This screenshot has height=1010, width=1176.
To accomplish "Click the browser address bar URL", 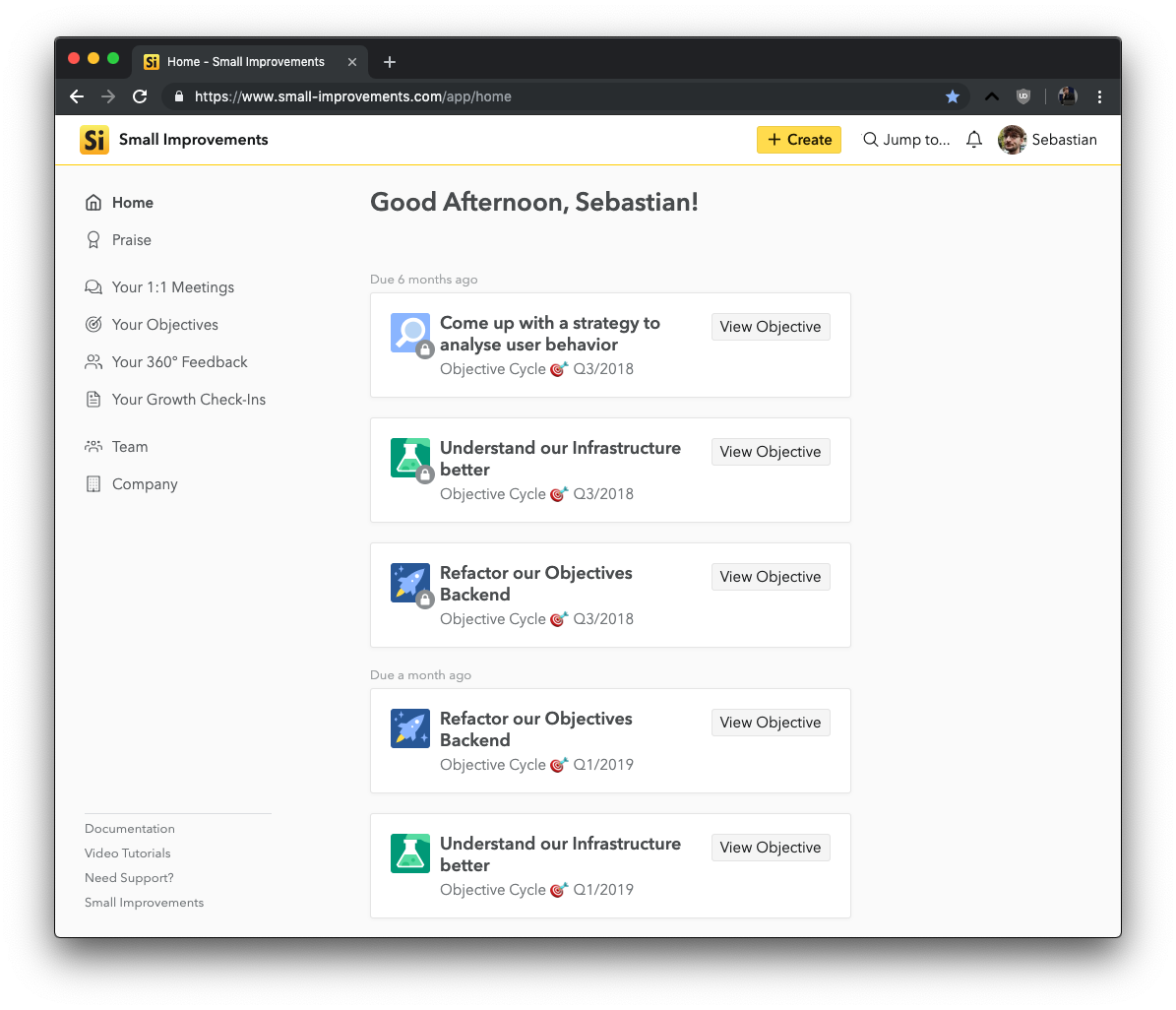I will pyautogui.click(x=352, y=96).
